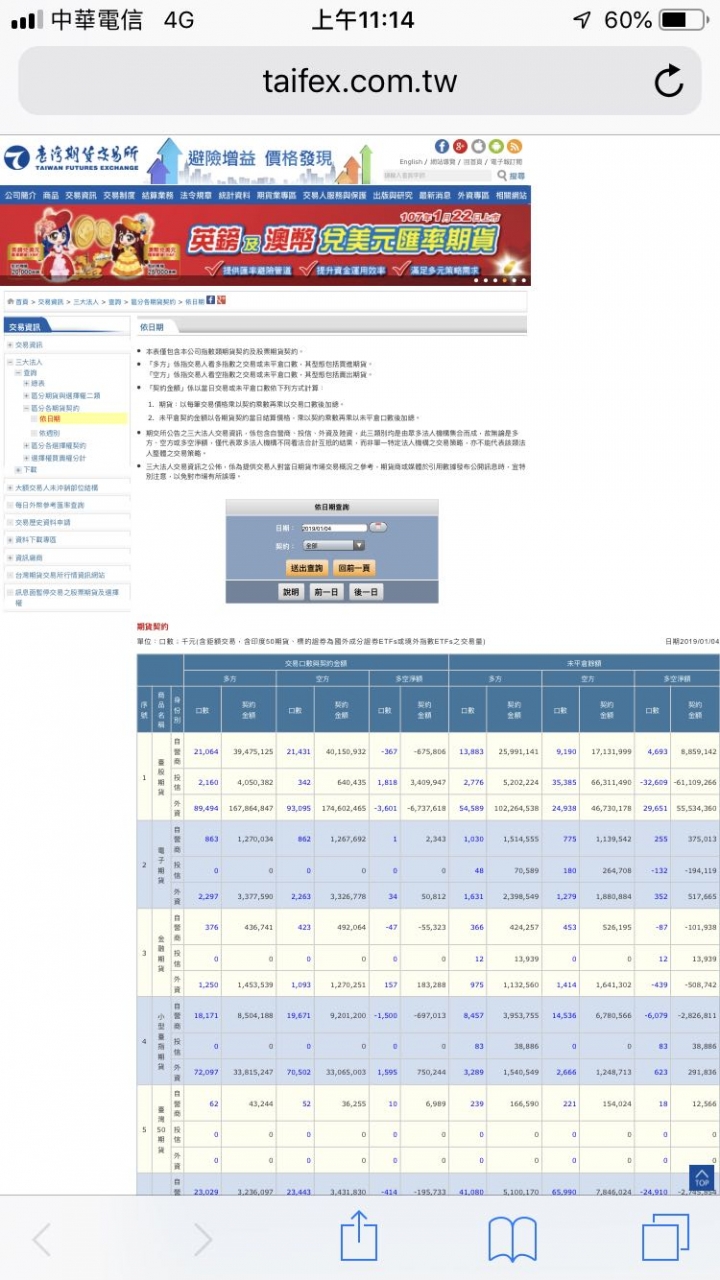The width and height of the screenshot is (720, 1280).
Task: Click the 回前一頁 button
Action: tap(355, 568)
